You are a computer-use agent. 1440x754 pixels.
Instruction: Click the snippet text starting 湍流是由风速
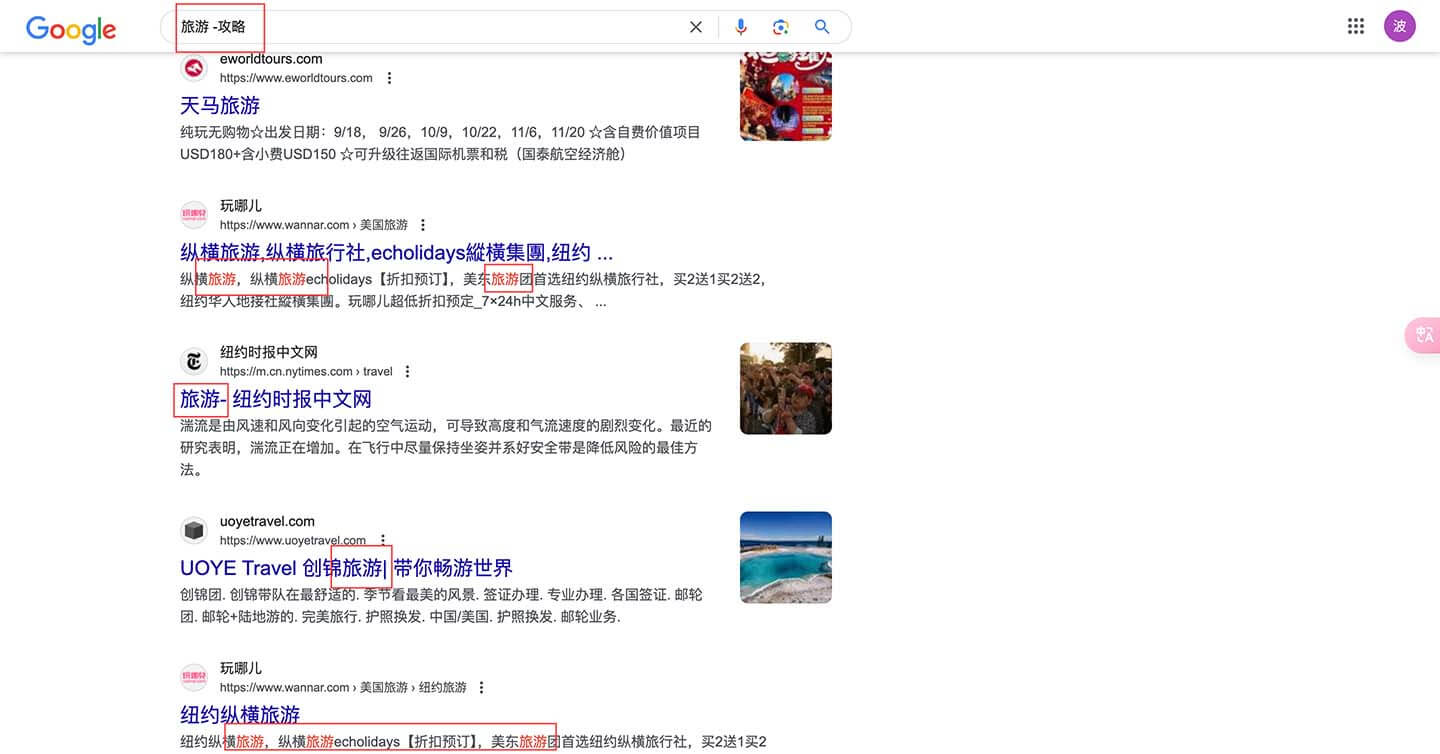[446, 447]
